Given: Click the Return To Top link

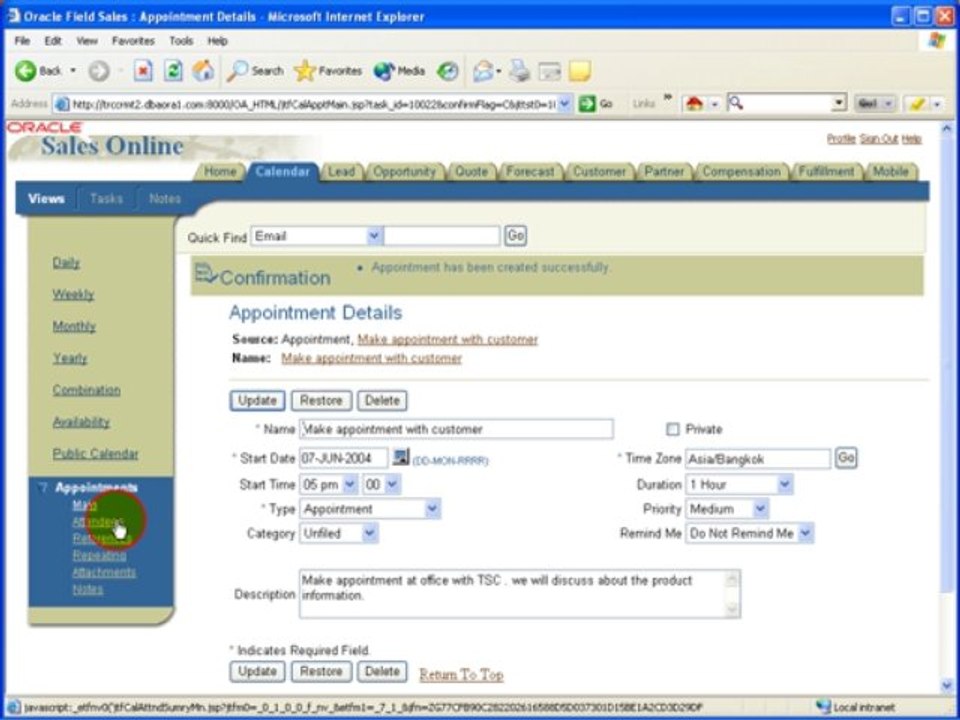Looking at the screenshot, I should point(461,674).
